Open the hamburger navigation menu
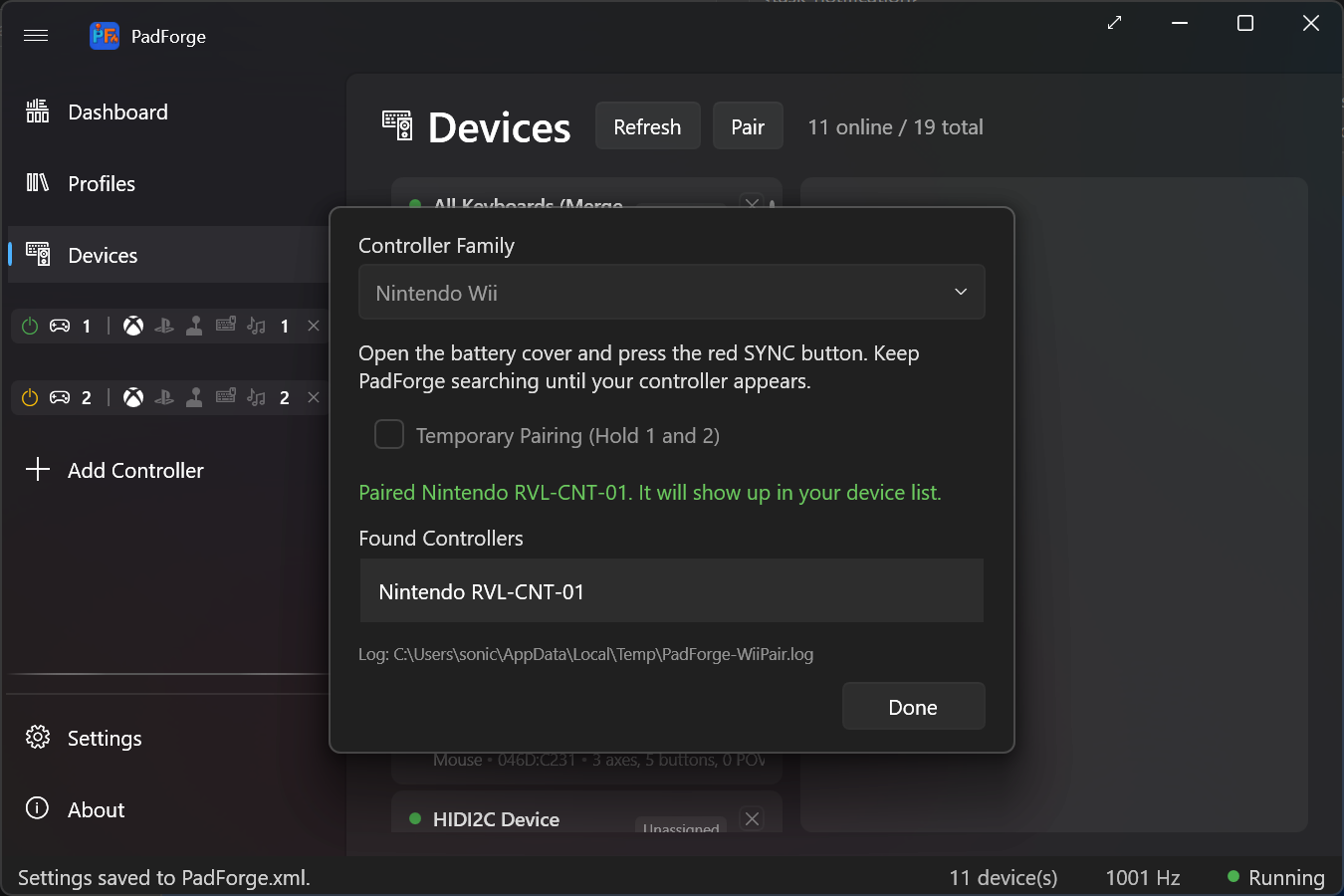The width and height of the screenshot is (1344, 896). [x=36, y=36]
